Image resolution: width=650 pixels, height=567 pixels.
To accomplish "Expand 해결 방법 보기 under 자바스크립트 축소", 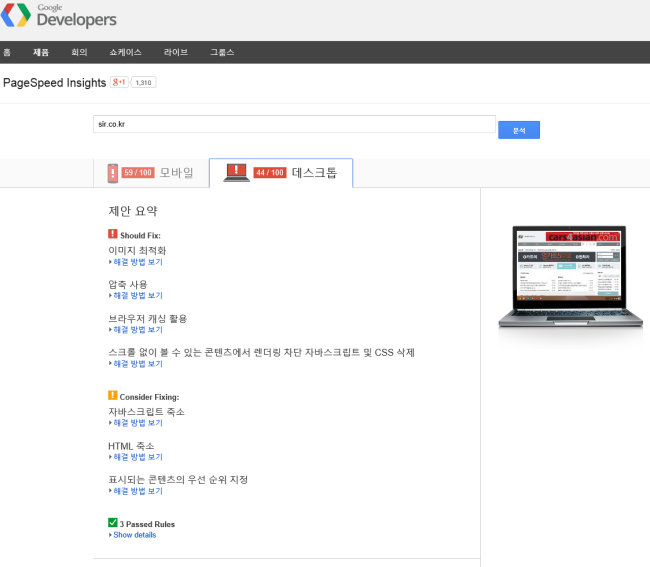I will pos(137,424).
